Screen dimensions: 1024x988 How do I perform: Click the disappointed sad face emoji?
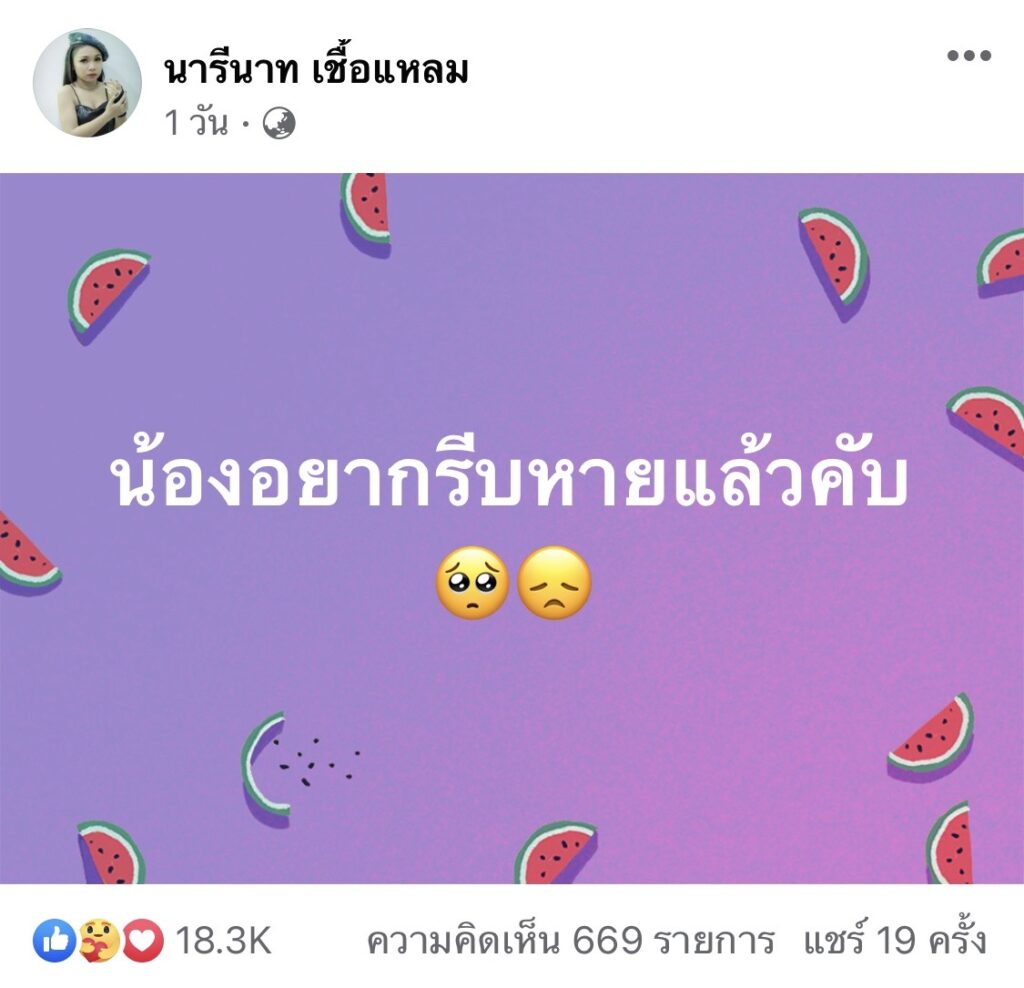click(554, 582)
